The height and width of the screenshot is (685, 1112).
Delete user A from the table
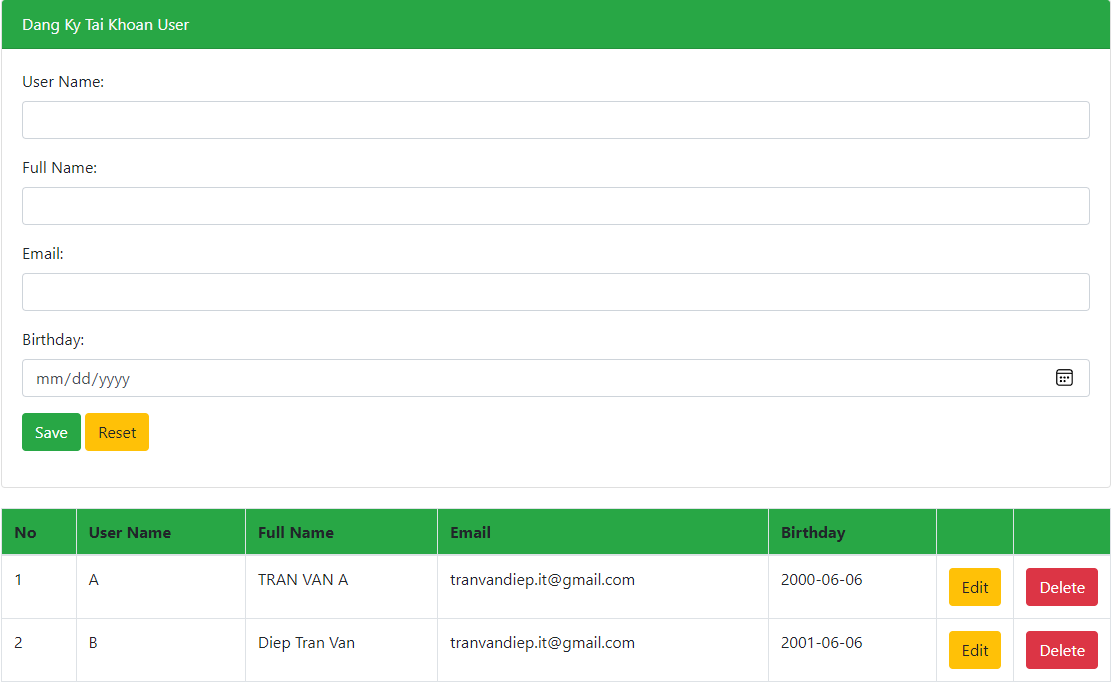pyautogui.click(x=1061, y=587)
